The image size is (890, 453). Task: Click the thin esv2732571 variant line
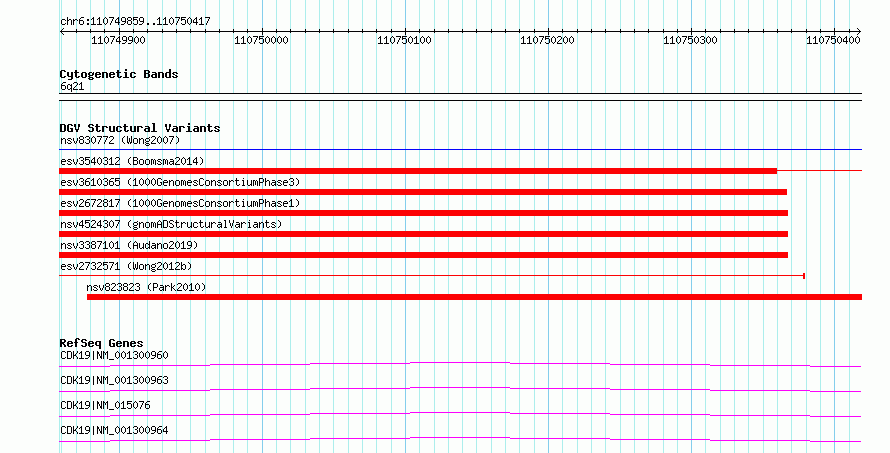tap(432, 276)
